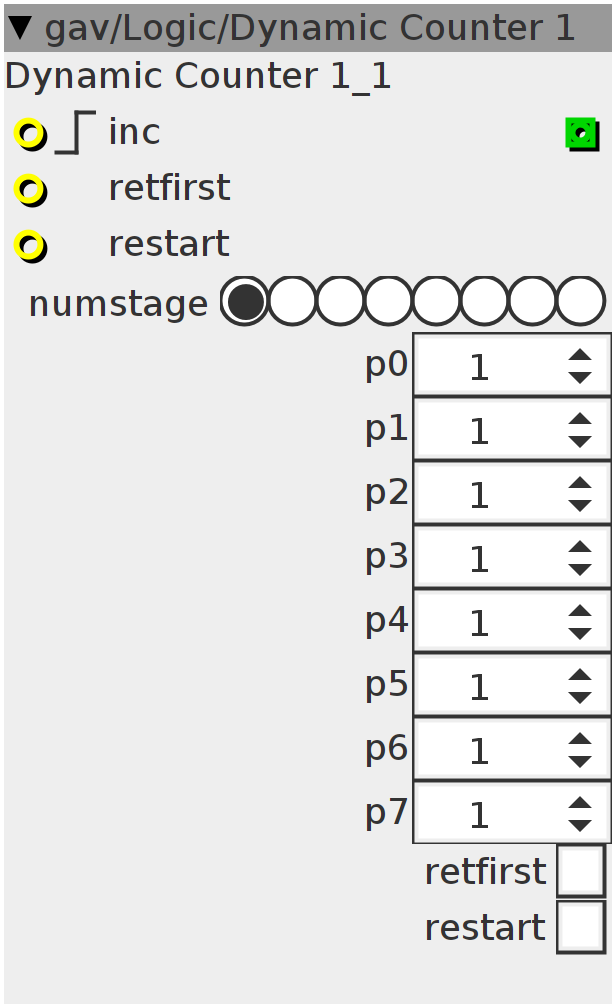Click the Dynamic Counter 1_1 instance name
This screenshot has height=1008, width=616.
tap(198, 76)
